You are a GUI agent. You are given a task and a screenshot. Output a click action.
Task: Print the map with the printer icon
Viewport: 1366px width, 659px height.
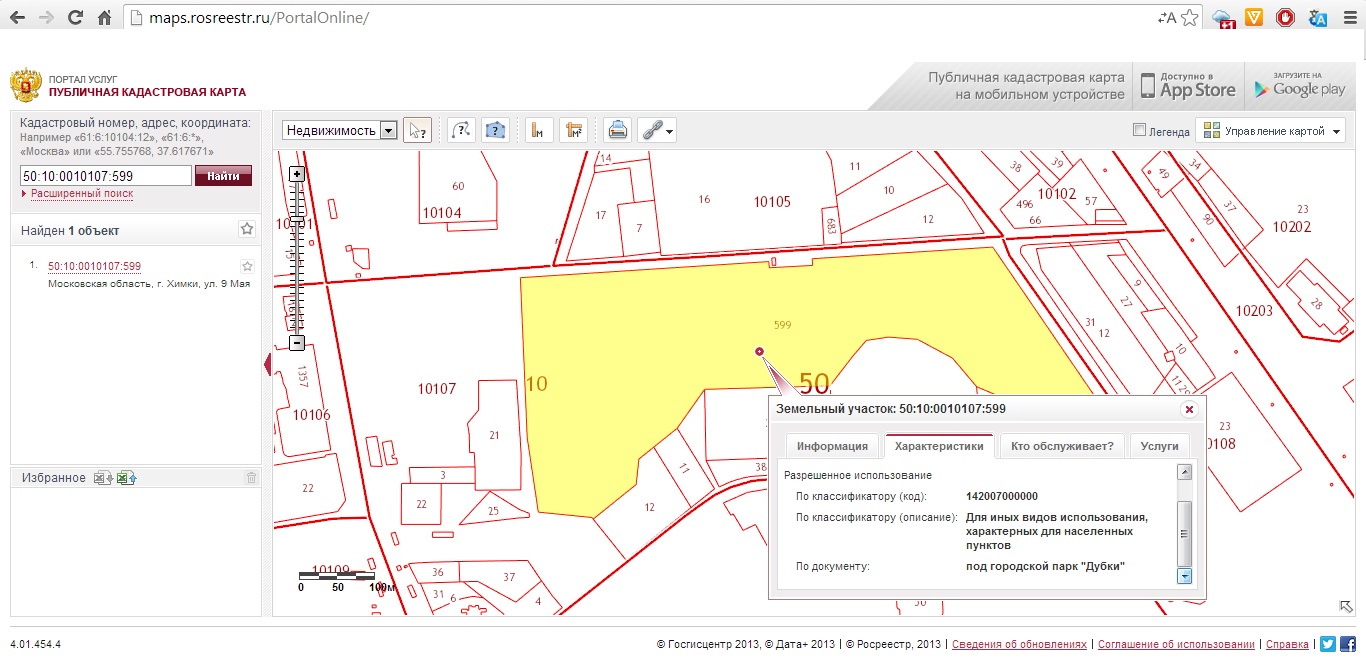(617, 130)
